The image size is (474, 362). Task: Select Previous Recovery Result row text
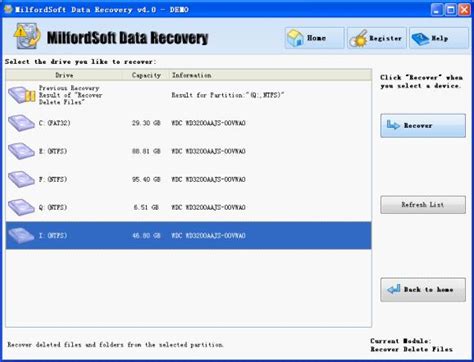coord(70,95)
